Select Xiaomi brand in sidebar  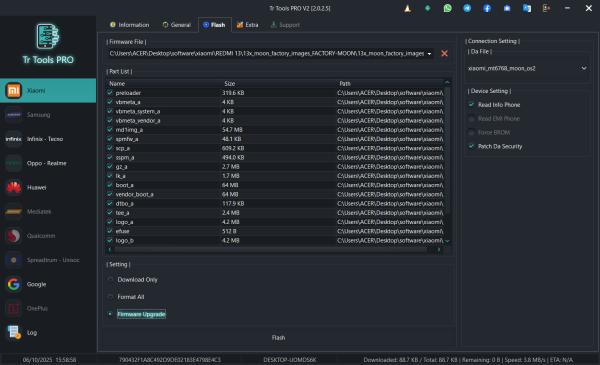48,91
